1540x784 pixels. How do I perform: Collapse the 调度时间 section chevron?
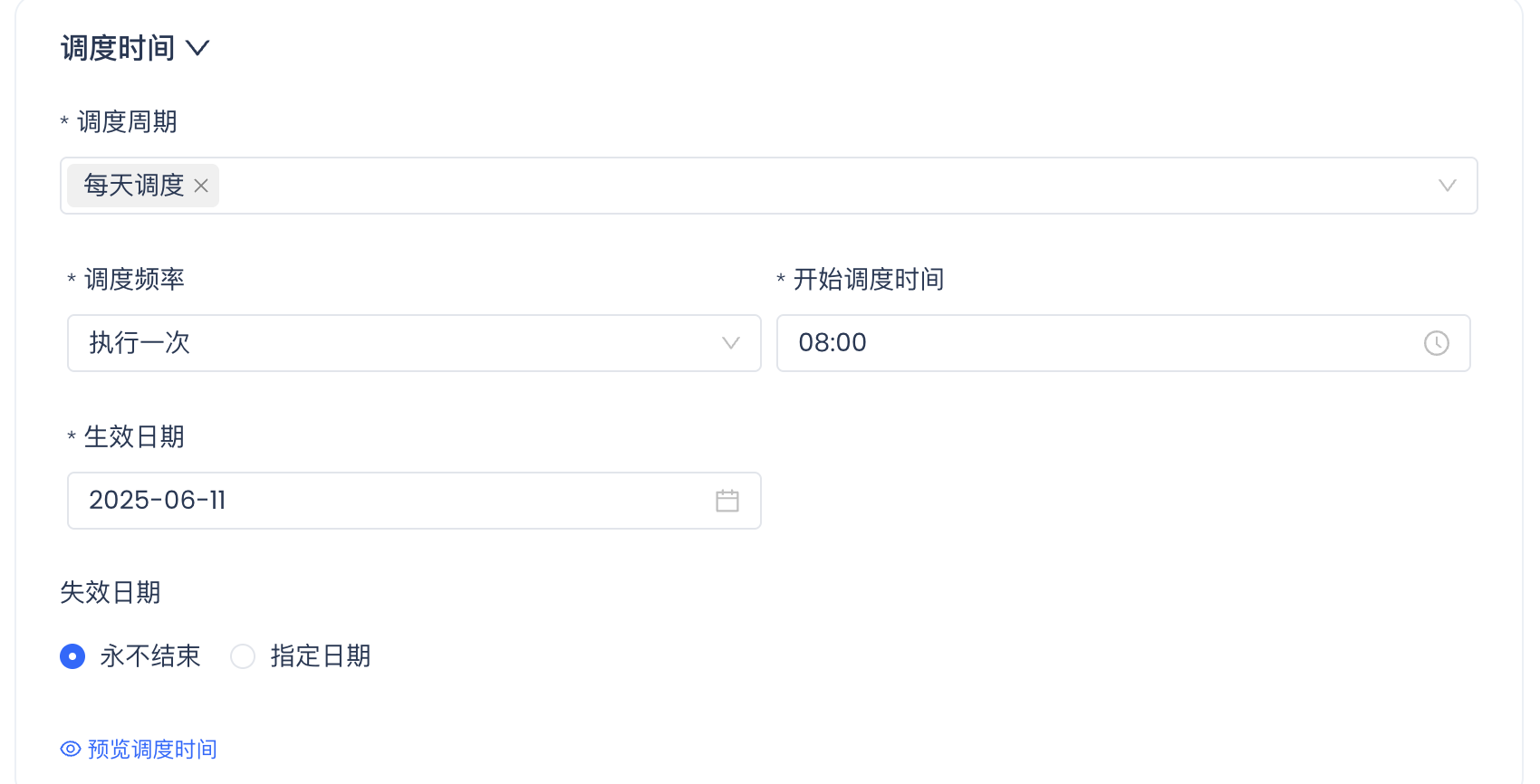tap(197, 48)
